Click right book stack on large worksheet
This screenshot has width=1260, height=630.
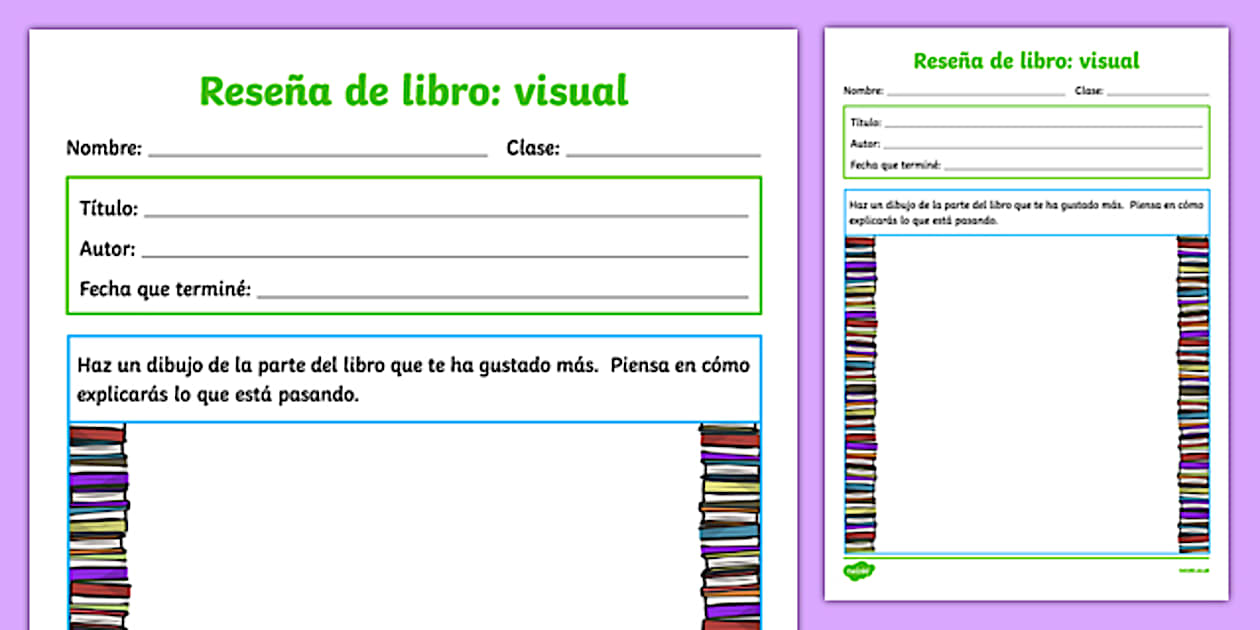[x=729, y=526]
